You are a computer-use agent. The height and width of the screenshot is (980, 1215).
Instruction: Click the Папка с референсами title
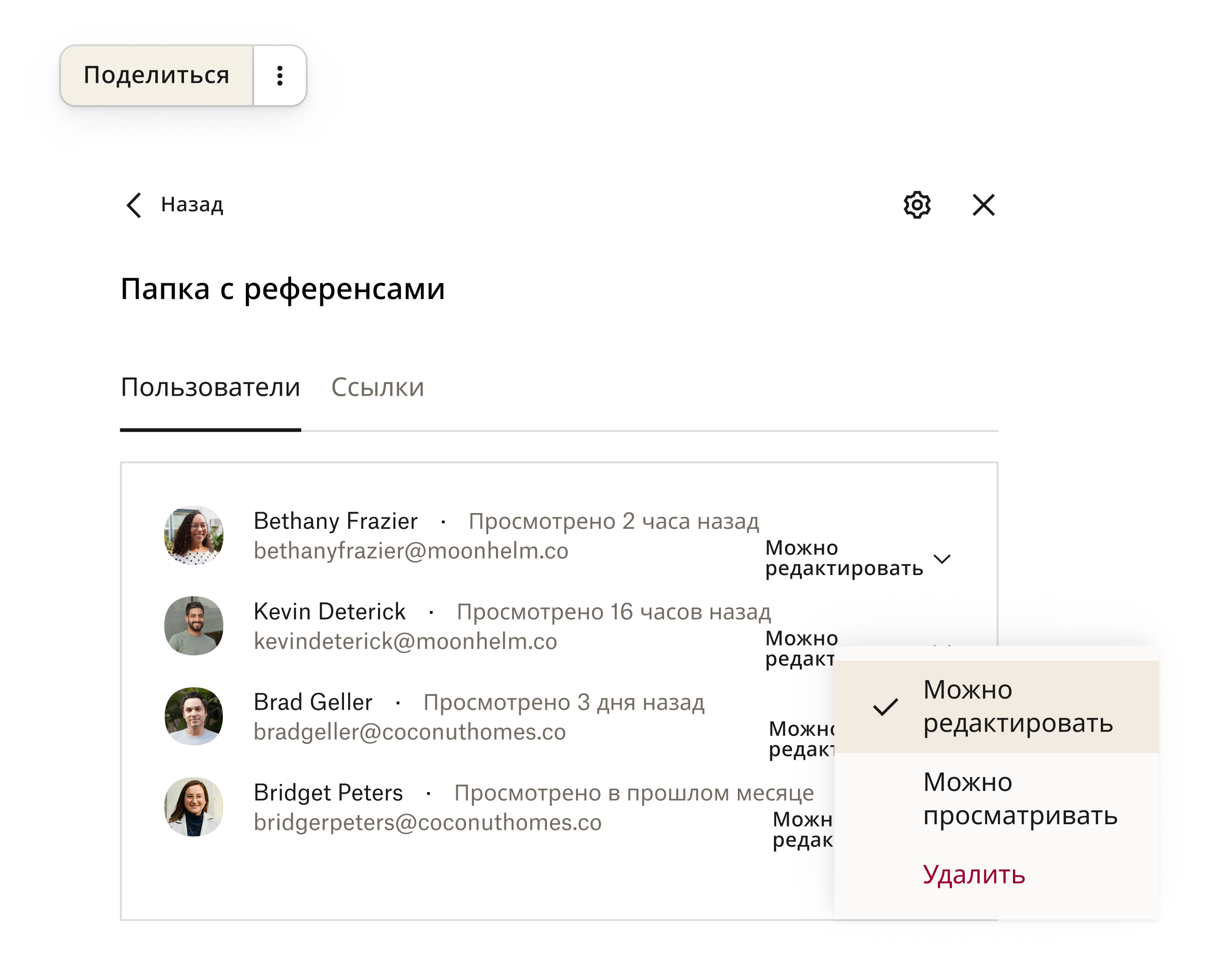pos(283,289)
